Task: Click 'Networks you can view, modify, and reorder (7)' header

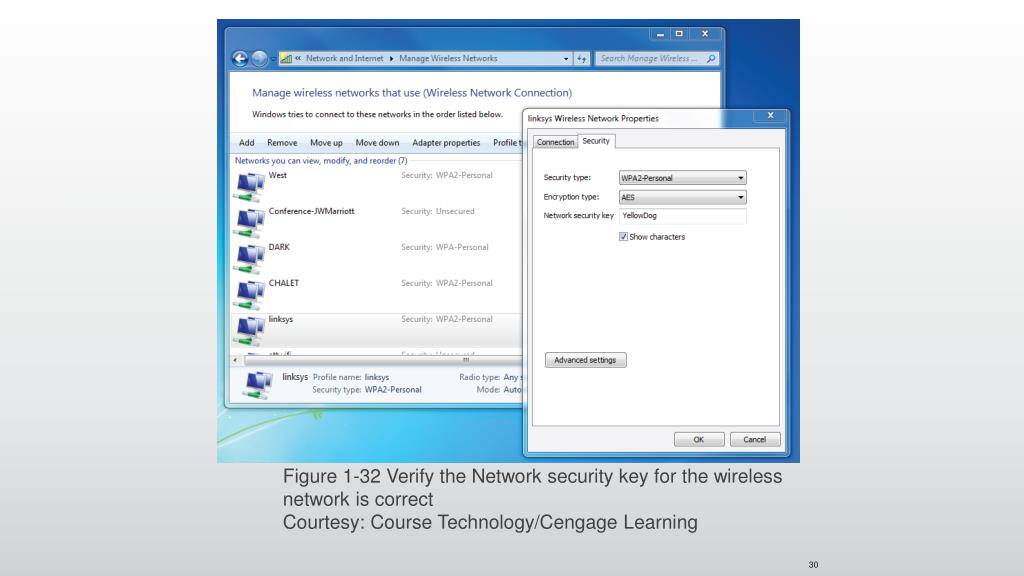Action: (x=321, y=161)
